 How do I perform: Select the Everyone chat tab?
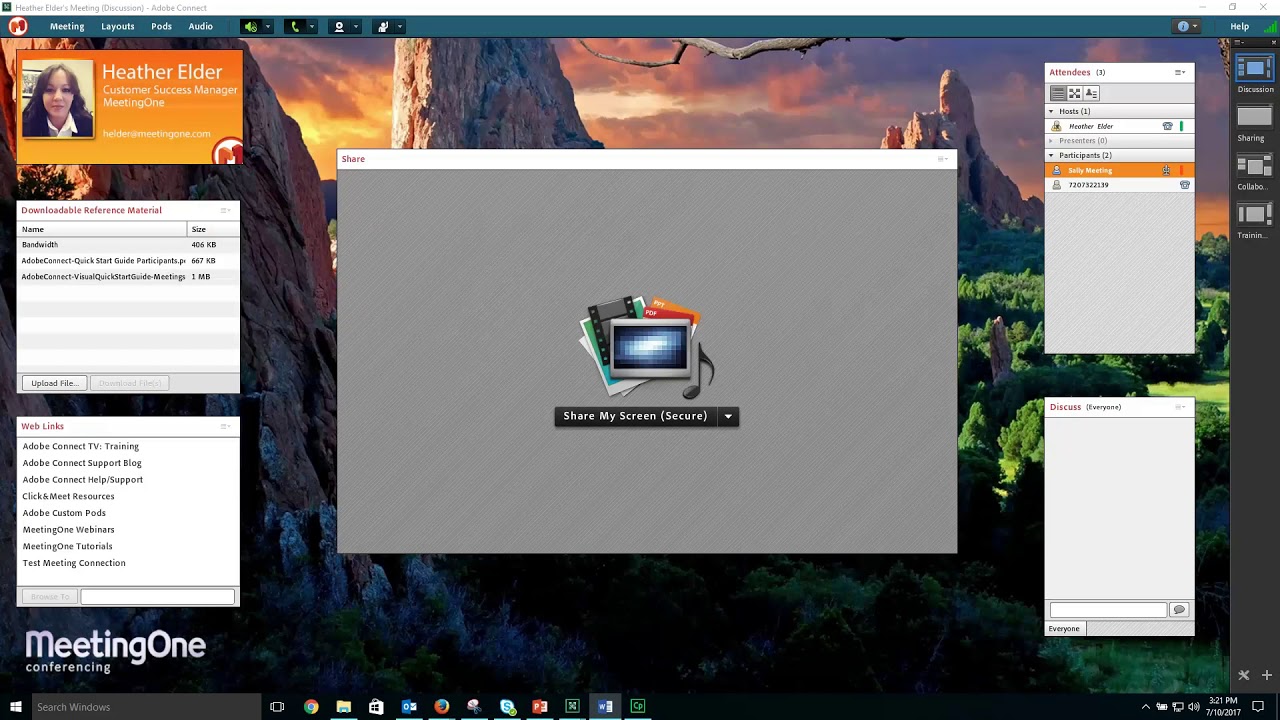pos(1064,629)
